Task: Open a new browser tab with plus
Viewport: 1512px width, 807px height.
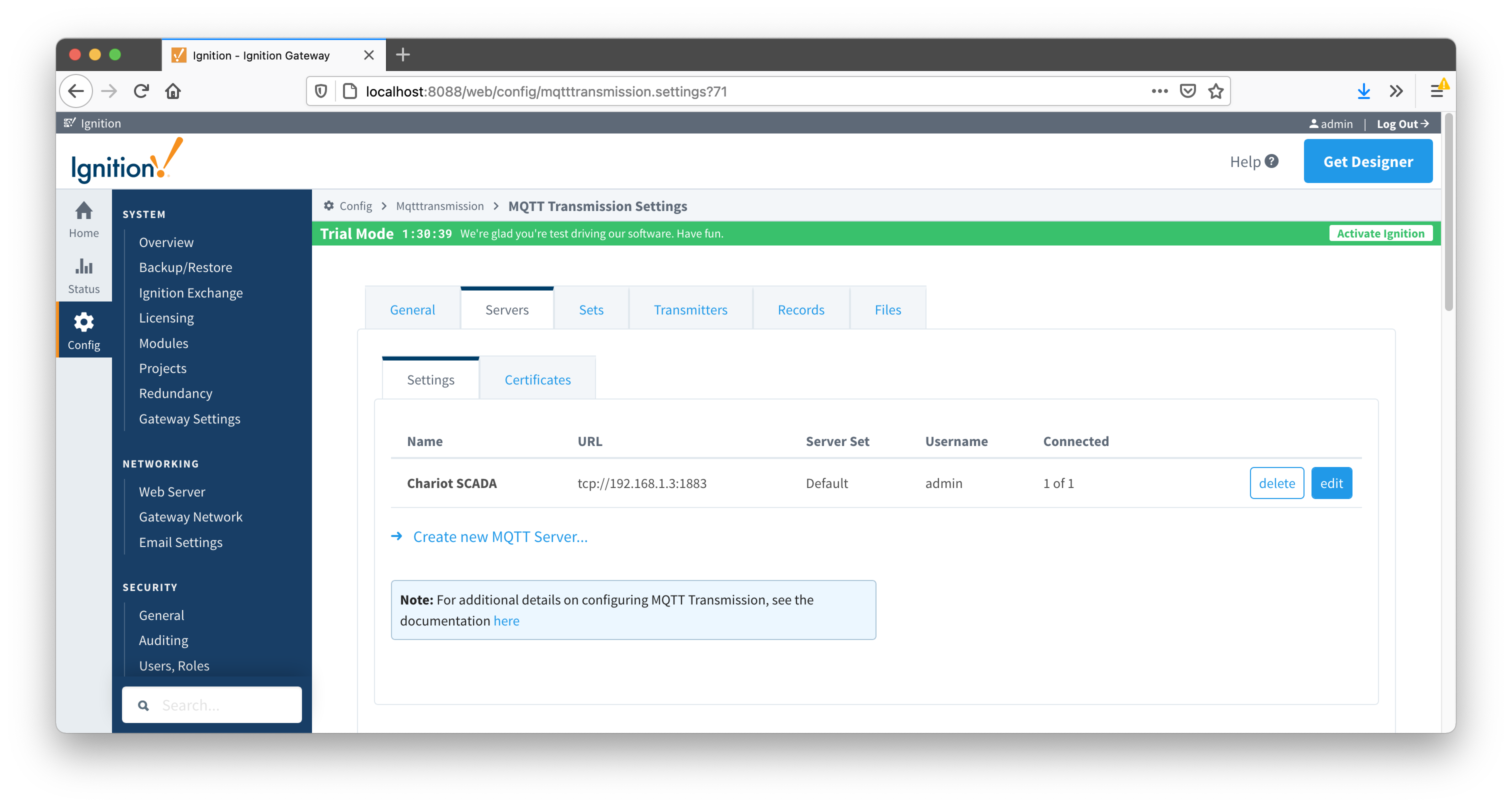Action: click(402, 55)
